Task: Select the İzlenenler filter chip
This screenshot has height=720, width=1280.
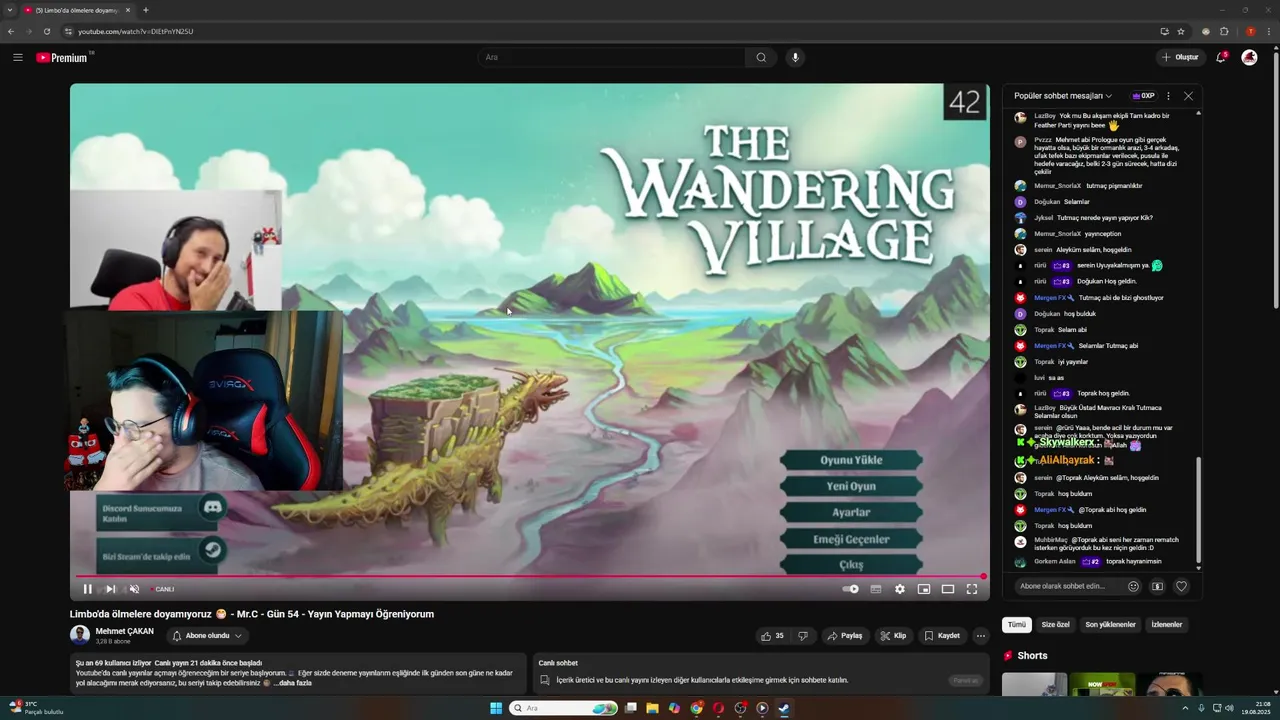Action: tap(1167, 625)
